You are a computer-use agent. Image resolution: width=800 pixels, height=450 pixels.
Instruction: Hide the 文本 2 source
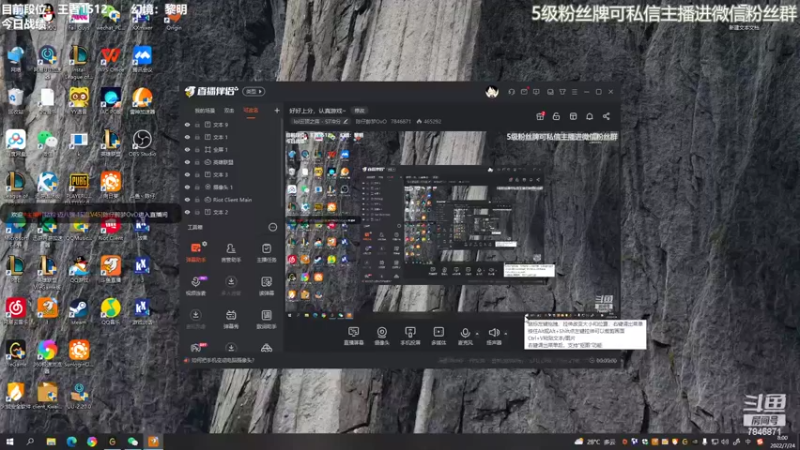(187, 212)
